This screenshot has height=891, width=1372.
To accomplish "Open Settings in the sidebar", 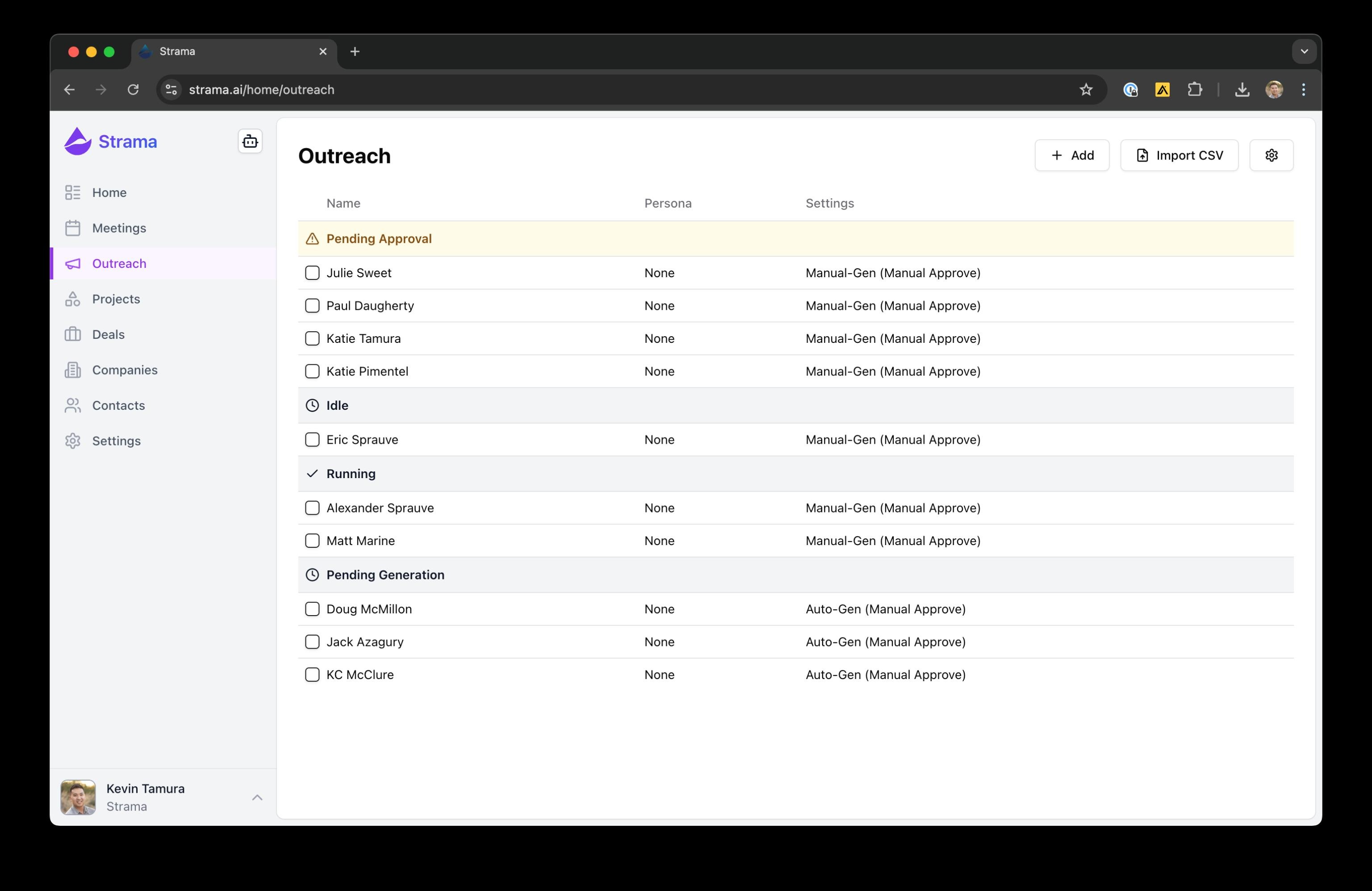I will click(163, 441).
